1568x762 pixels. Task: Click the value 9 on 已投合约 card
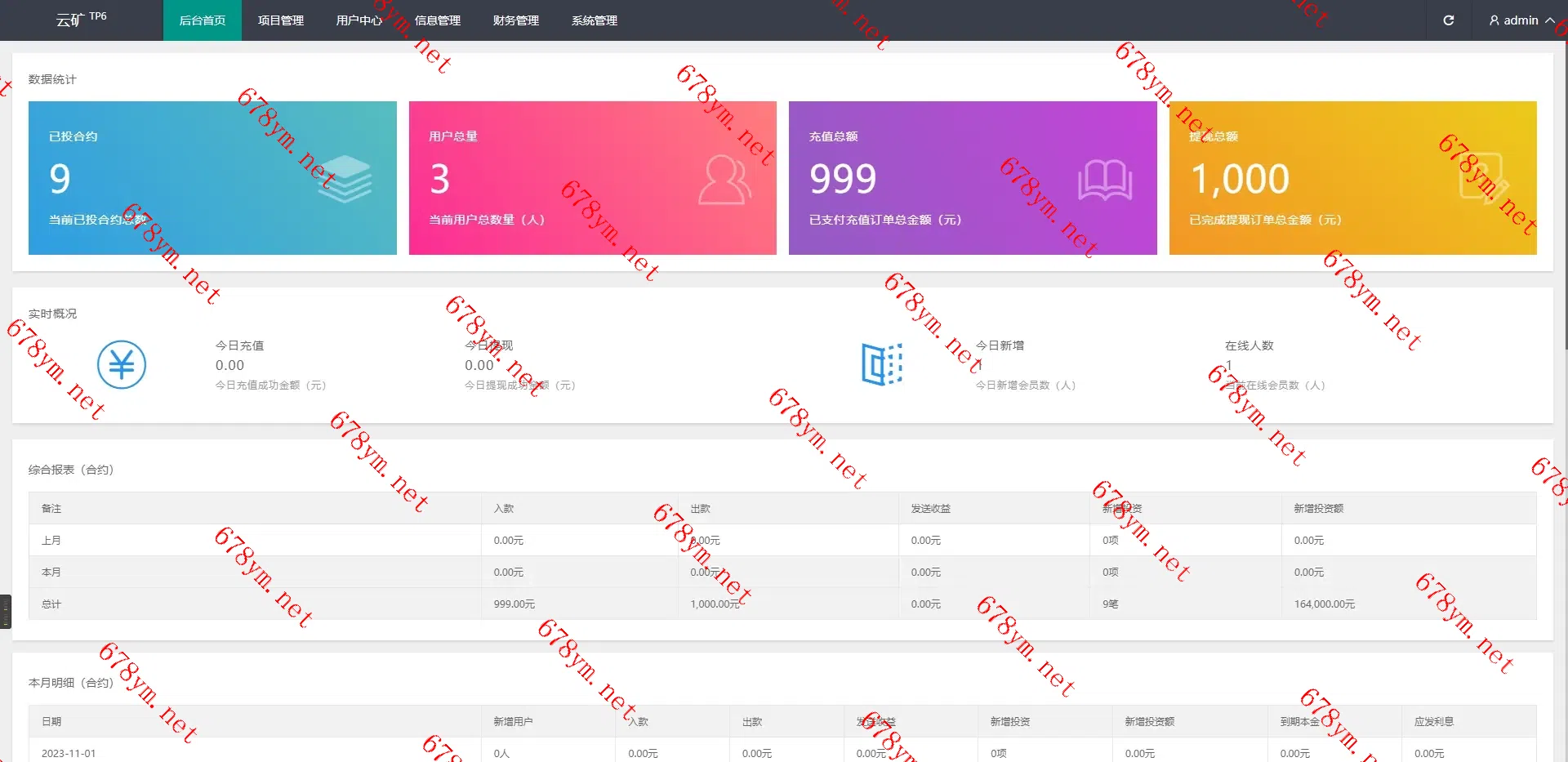pos(60,179)
